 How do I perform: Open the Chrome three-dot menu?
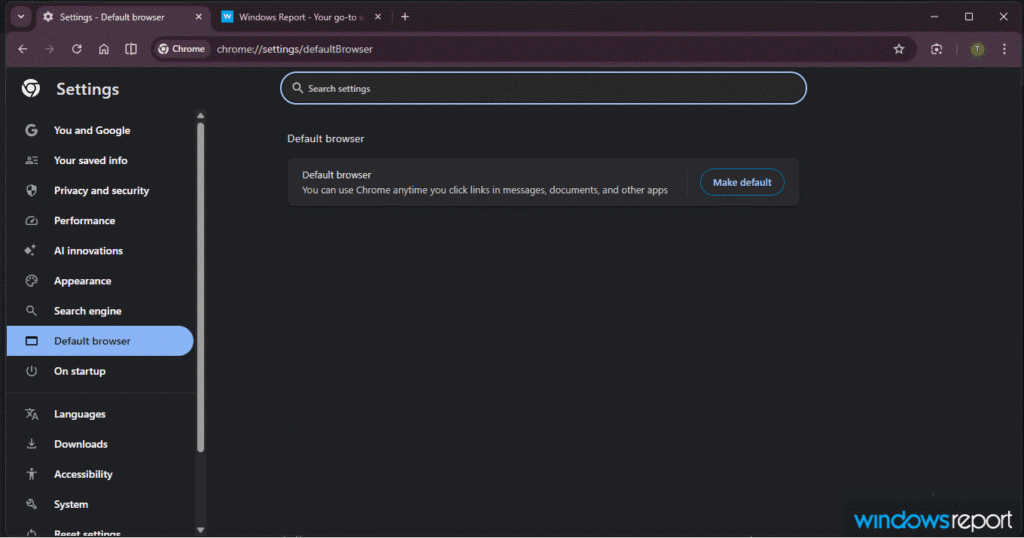click(x=1004, y=49)
